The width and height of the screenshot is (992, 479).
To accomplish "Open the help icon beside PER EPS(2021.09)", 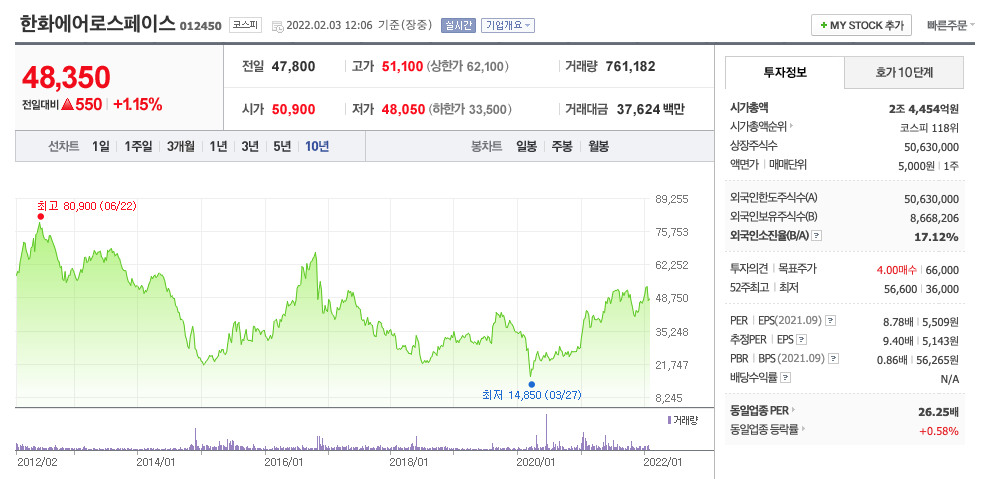I will pos(831,321).
